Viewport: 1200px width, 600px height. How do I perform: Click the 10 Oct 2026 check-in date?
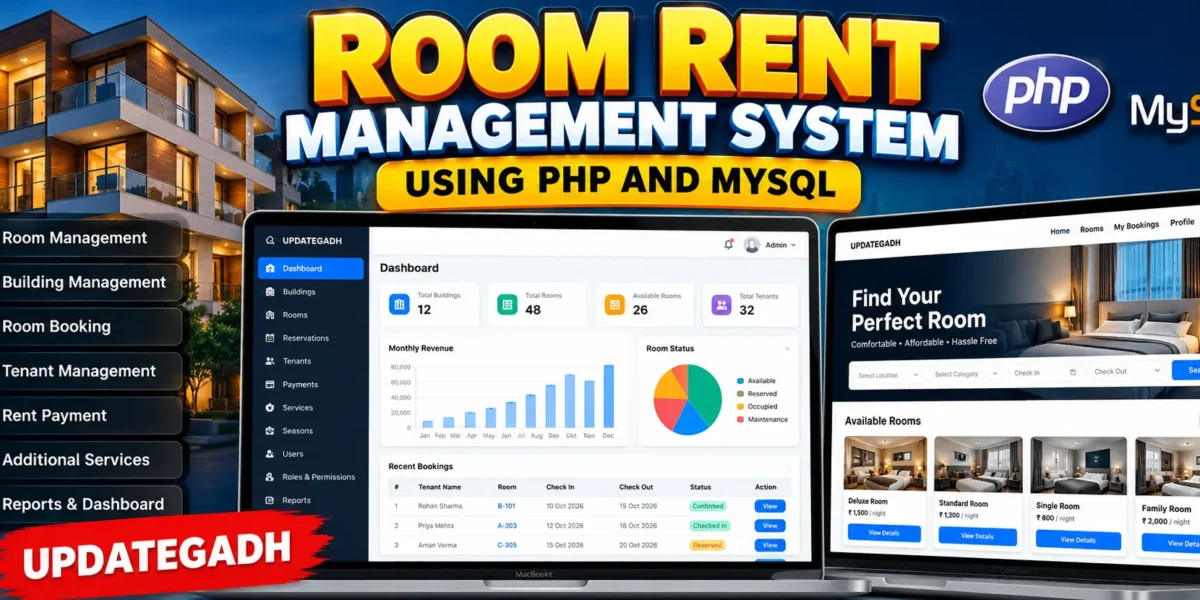(564, 506)
